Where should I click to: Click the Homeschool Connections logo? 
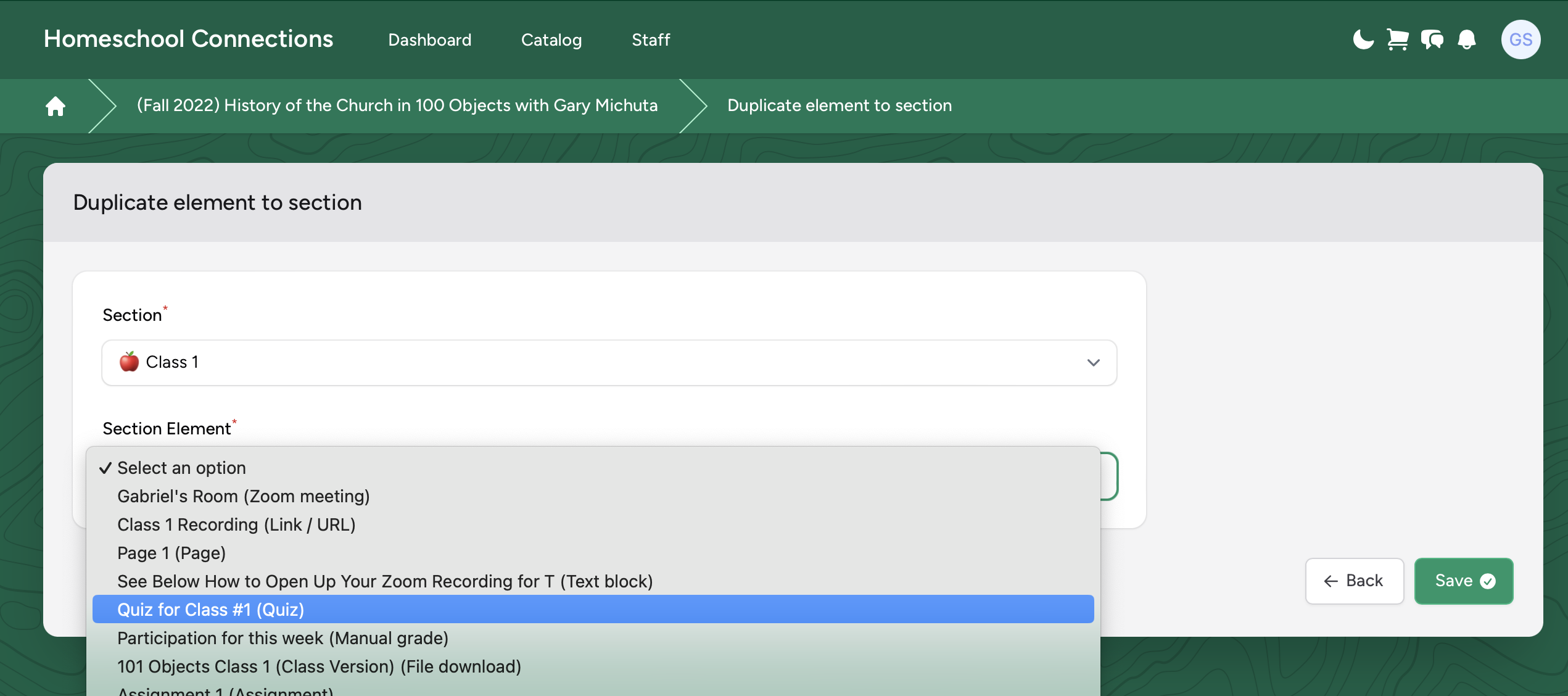click(x=188, y=39)
